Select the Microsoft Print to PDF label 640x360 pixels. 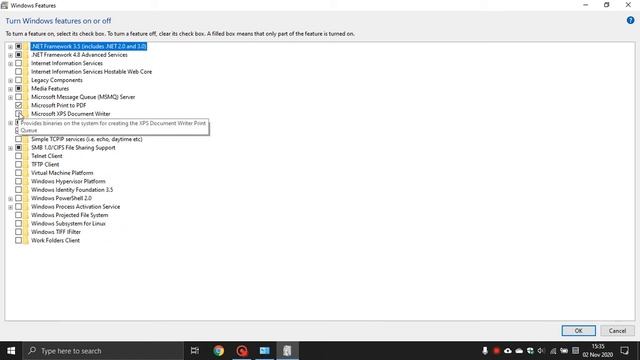(58, 105)
